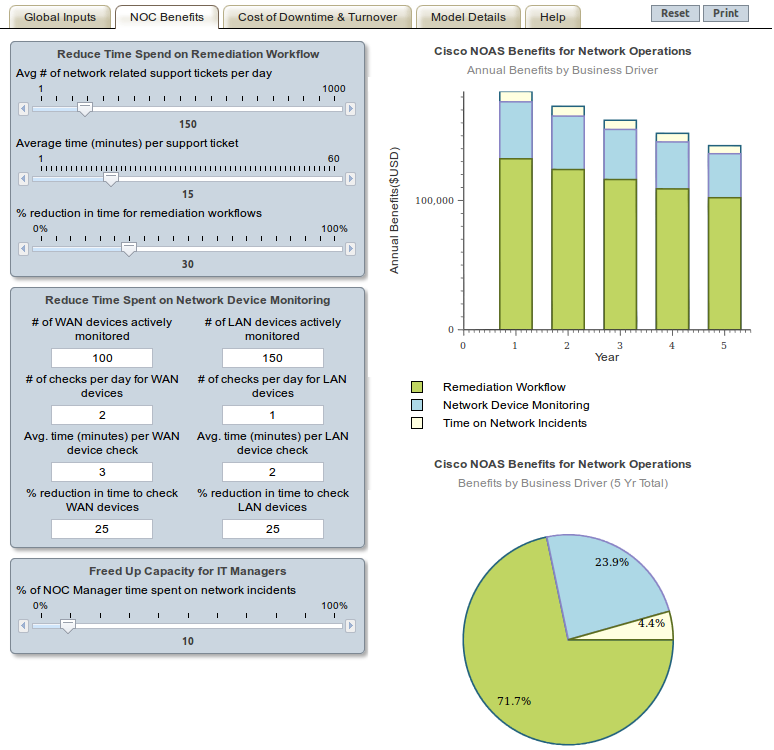
Task: Click the '100,000' axis label
Action: 434,200
